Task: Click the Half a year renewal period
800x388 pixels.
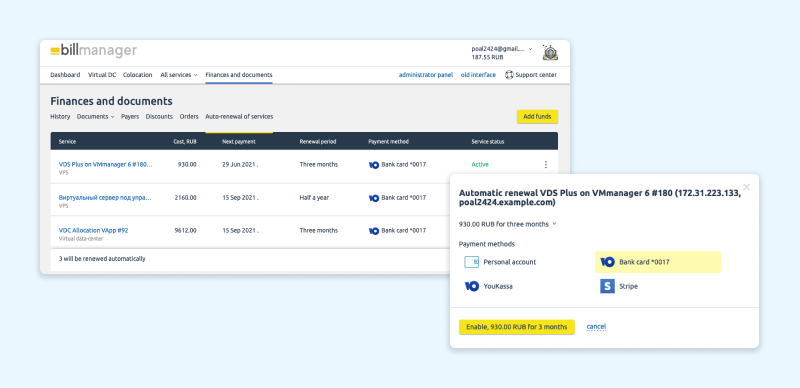Action: click(315, 198)
